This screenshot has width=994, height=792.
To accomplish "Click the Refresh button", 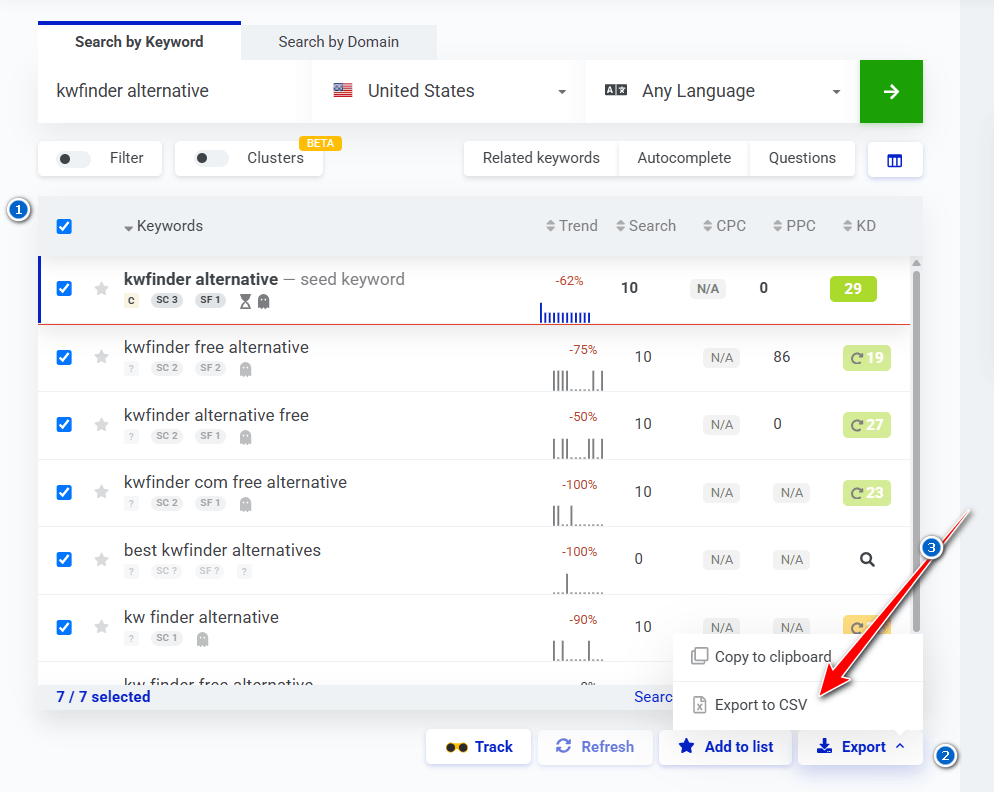I will 595,747.
